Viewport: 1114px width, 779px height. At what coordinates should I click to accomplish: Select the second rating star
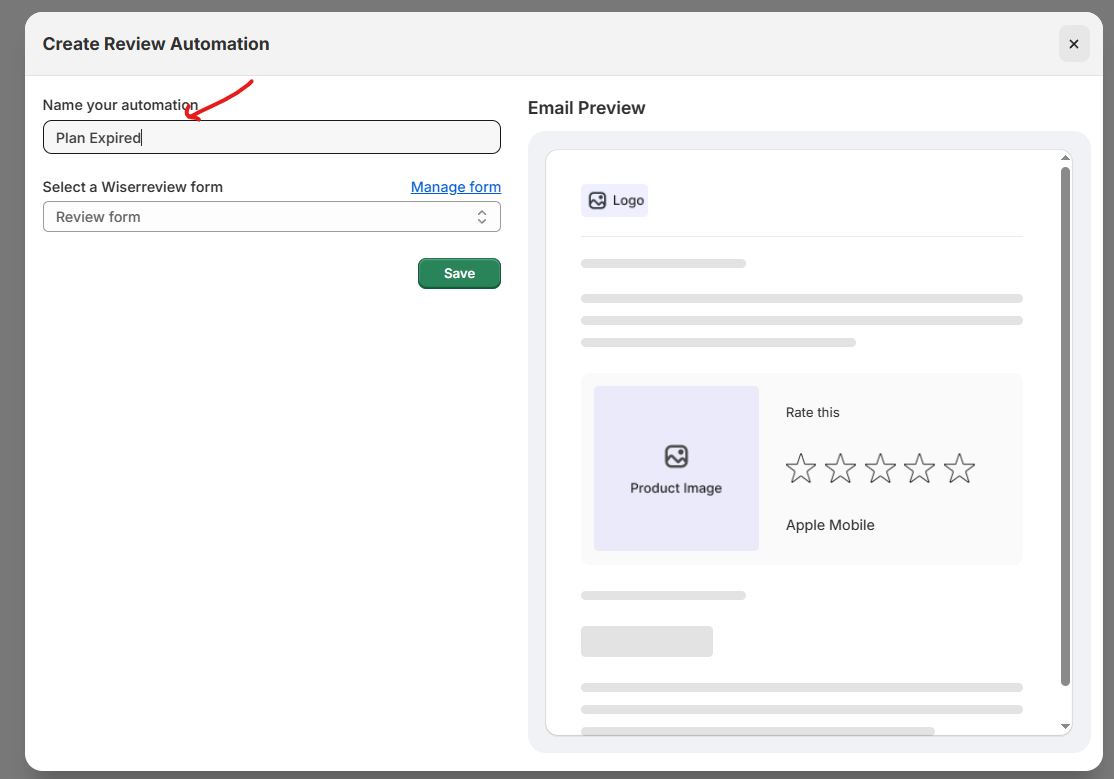tap(840, 468)
